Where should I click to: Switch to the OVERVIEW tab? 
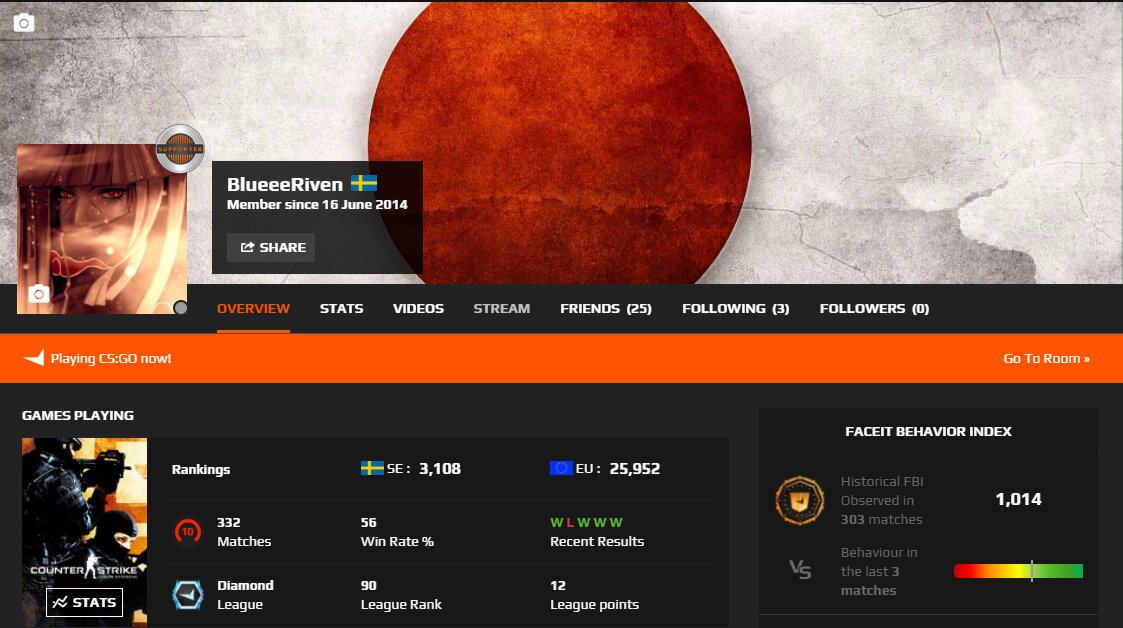(x=254, y=309)
